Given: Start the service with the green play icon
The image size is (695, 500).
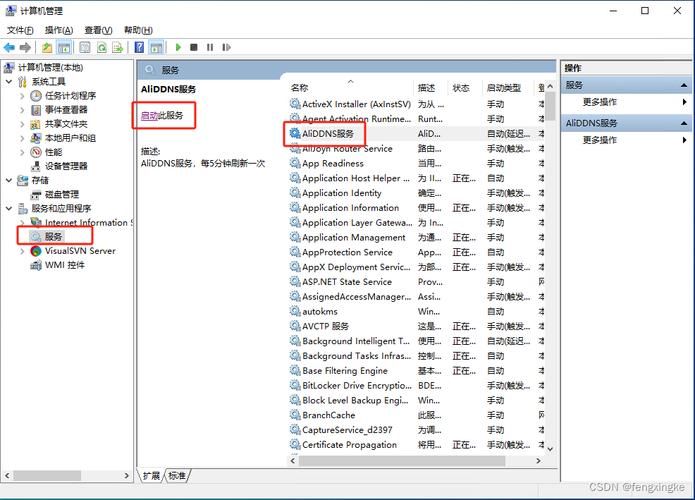Looking at the screenshot, I should (x=178, y=47).
